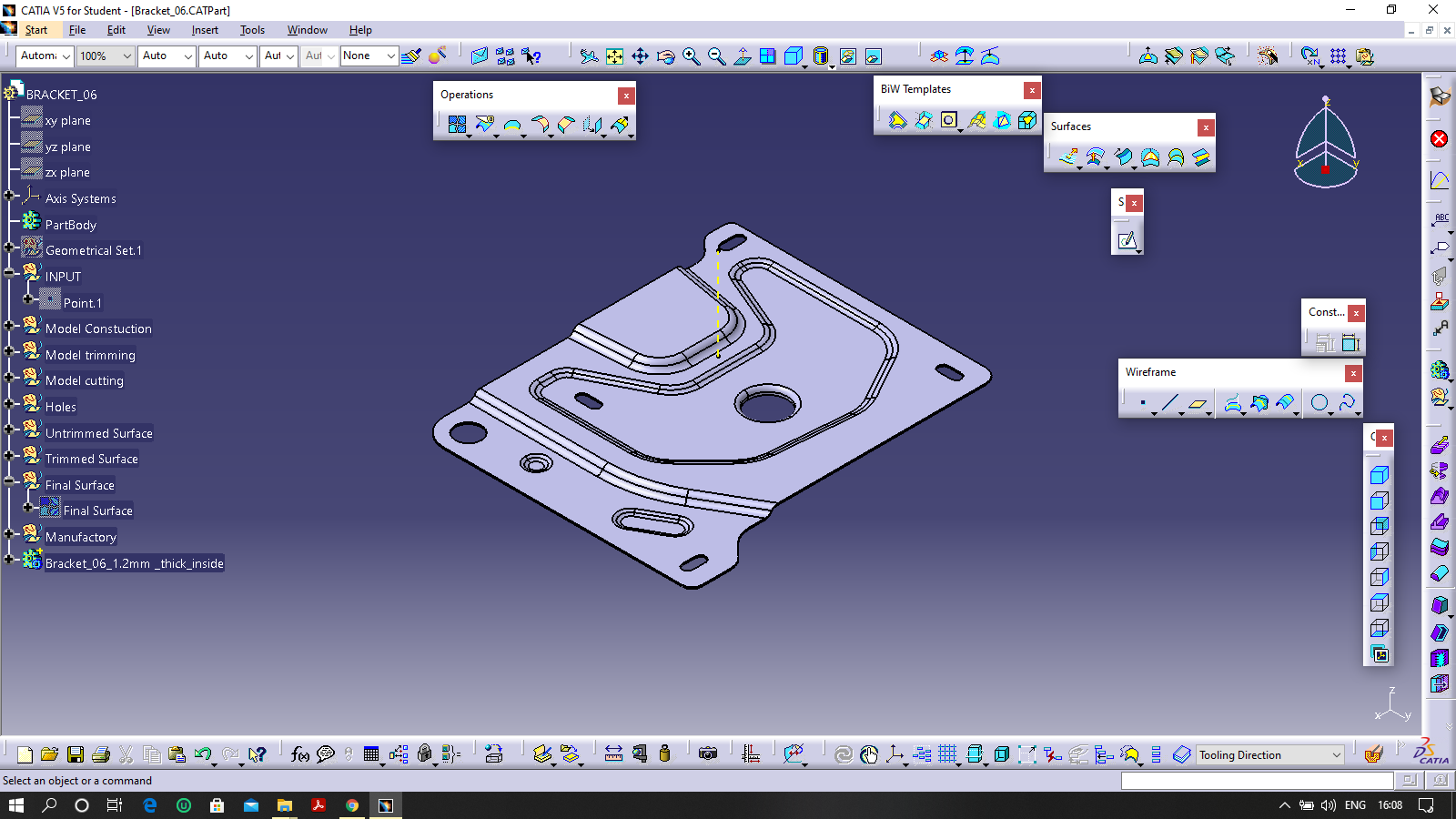Collapse the Final Surface geometrical set
Viewport: 1456px width, 819px height.
click(x=9, y=481)
